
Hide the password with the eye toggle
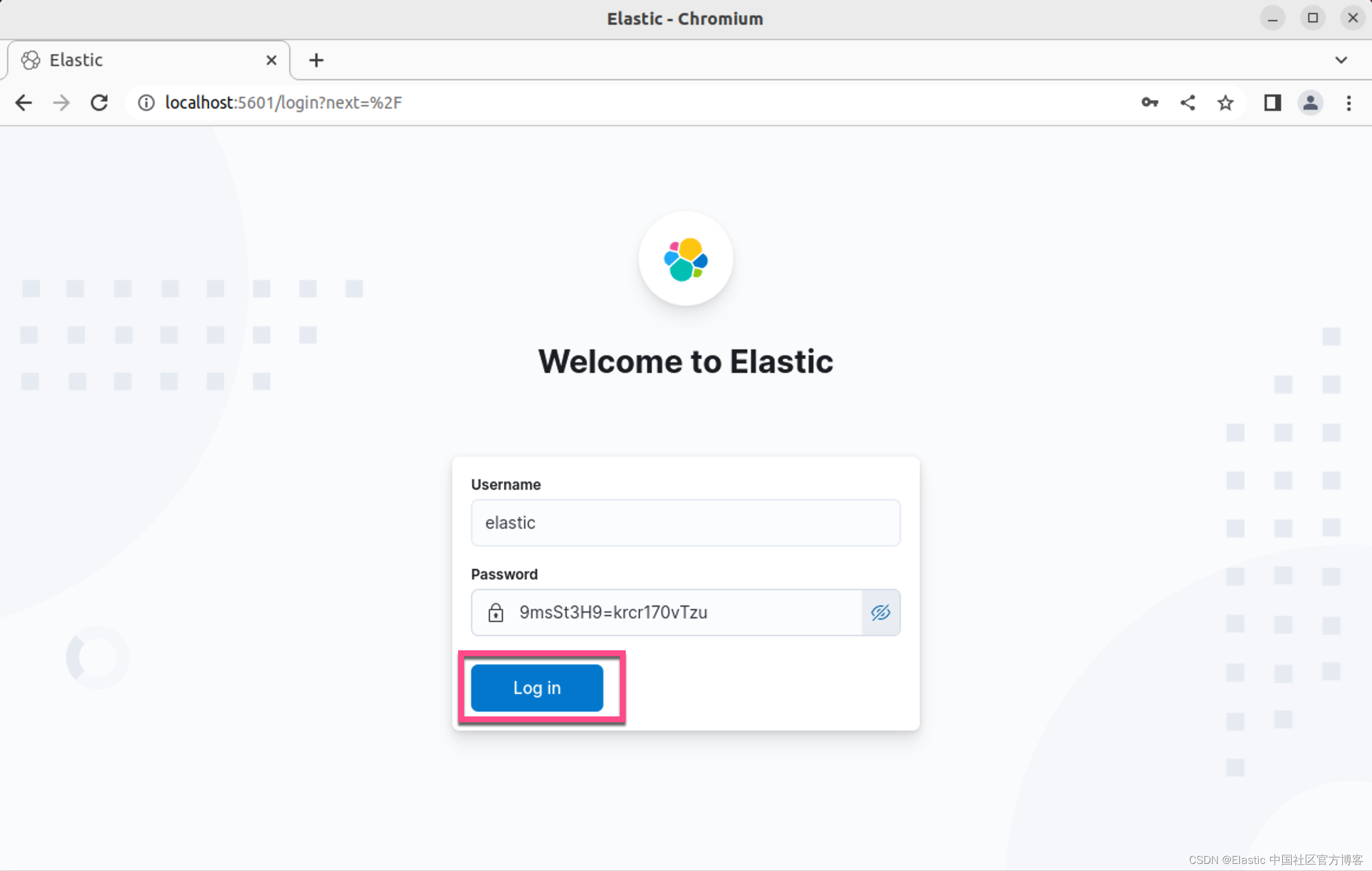880,613
